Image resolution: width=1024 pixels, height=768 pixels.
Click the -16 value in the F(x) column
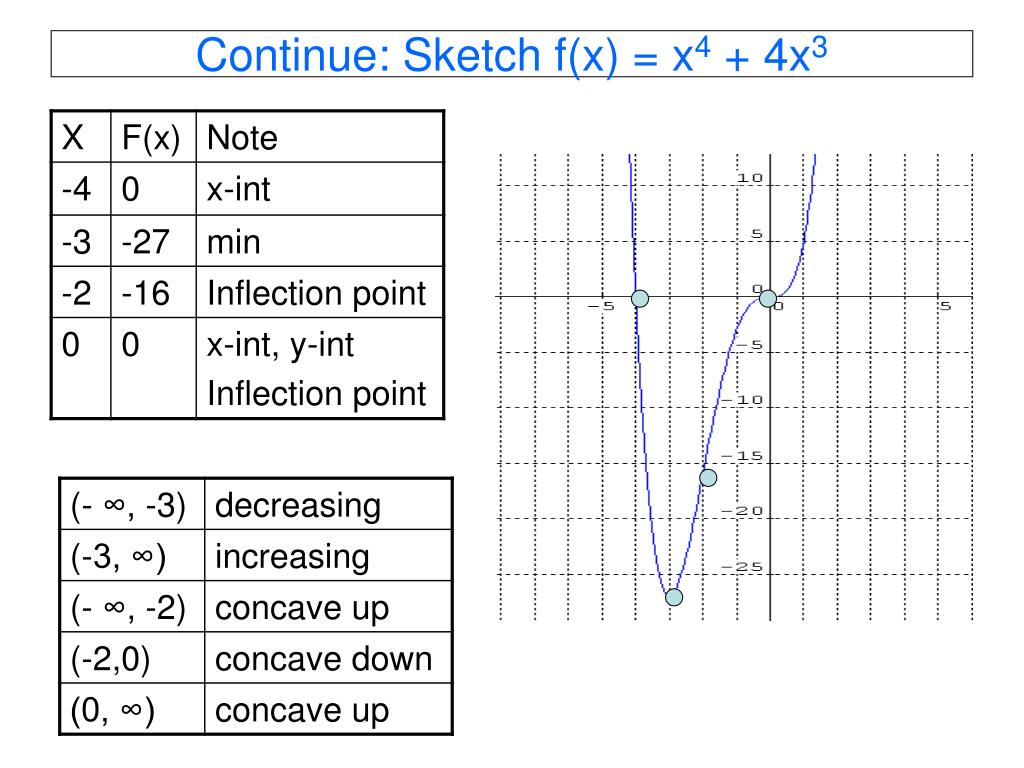[x=146, y=293]
